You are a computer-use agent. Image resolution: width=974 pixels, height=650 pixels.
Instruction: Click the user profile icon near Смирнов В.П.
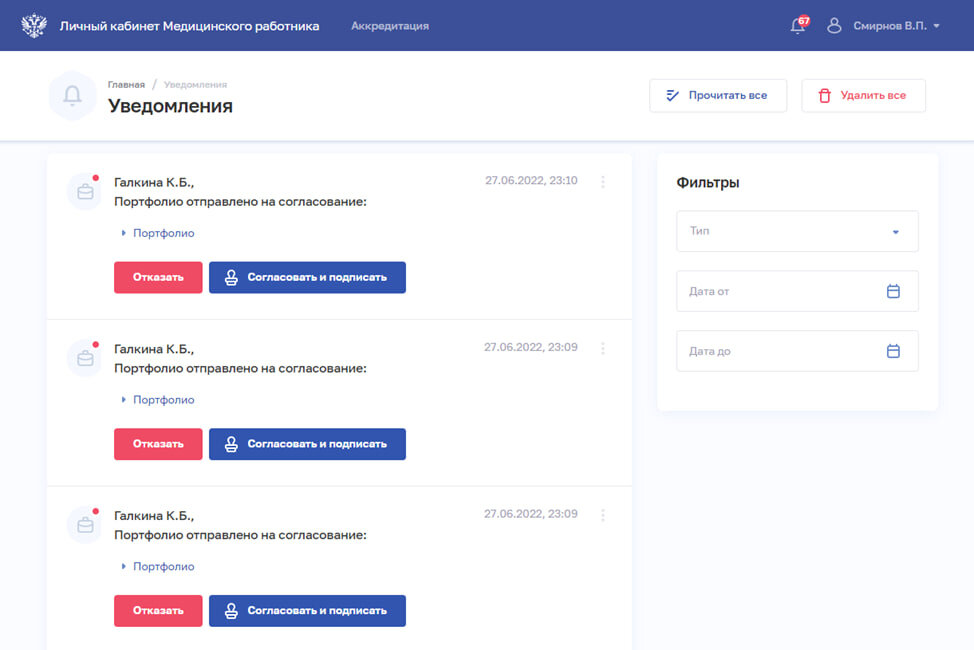click(x=834, y=25)
